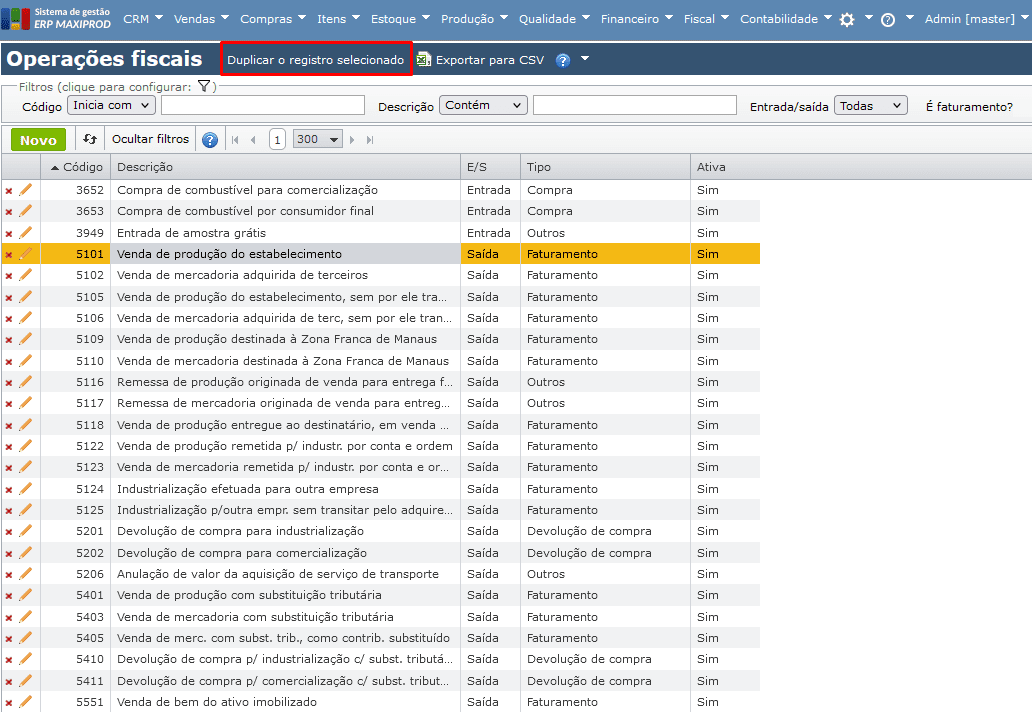
Task: Open the page size 300 dropdown
Action: (317, 140)
